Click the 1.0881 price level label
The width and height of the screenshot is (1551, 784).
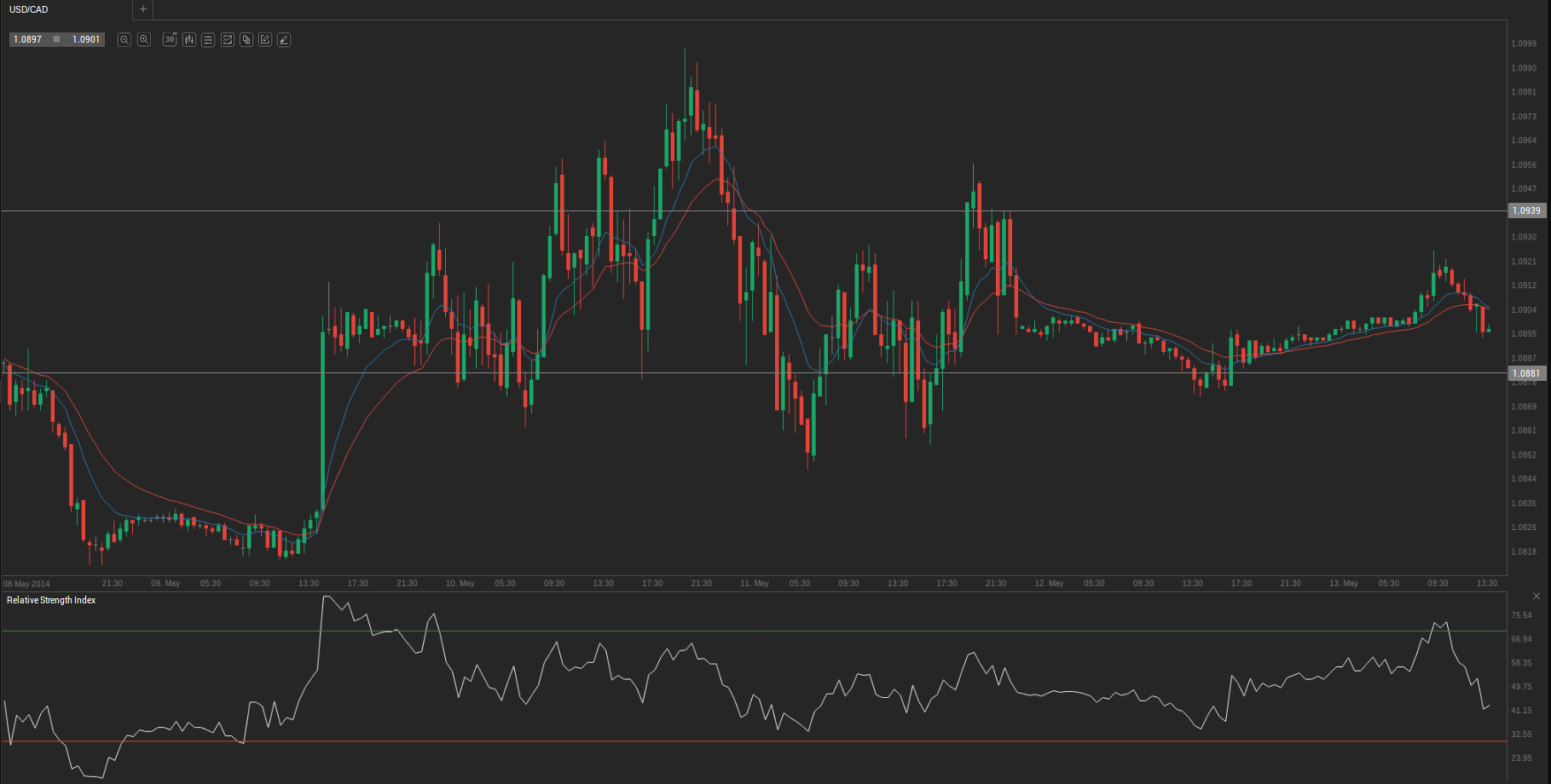(1526, 373)
